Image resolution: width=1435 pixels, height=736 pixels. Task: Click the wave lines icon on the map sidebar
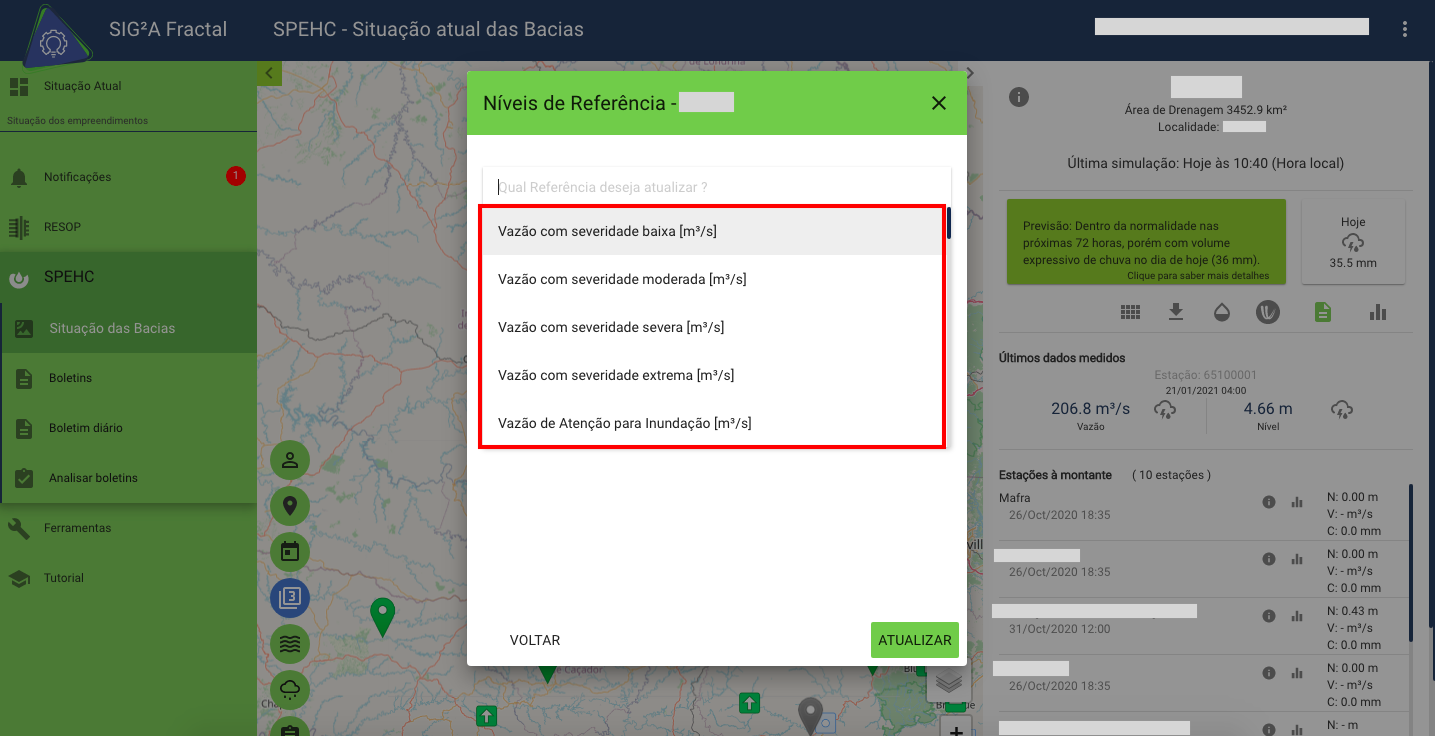point(289,643)
